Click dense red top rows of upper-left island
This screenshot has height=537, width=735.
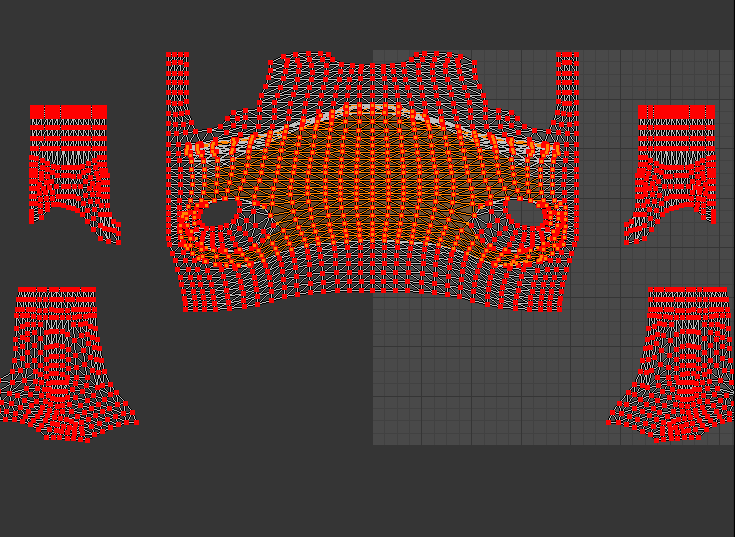(x=68, y=113)
